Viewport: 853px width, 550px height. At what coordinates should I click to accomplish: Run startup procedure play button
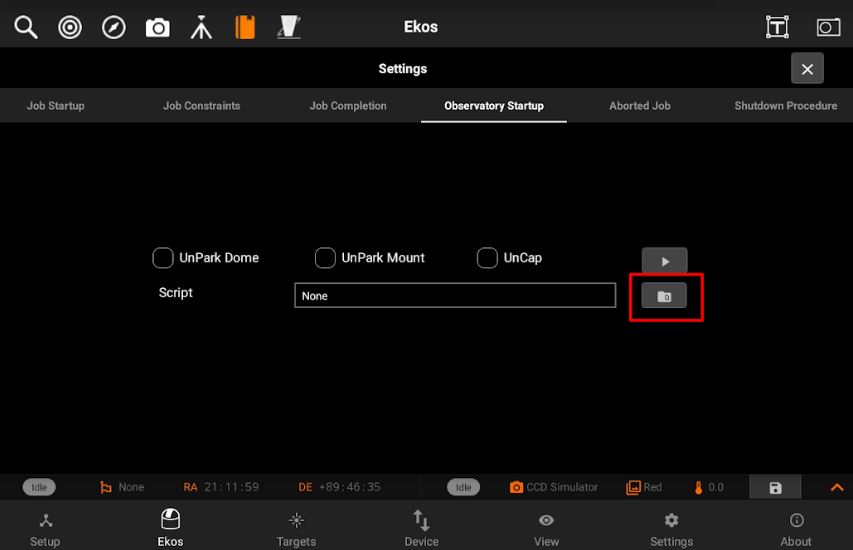click(x=664, y=261)
